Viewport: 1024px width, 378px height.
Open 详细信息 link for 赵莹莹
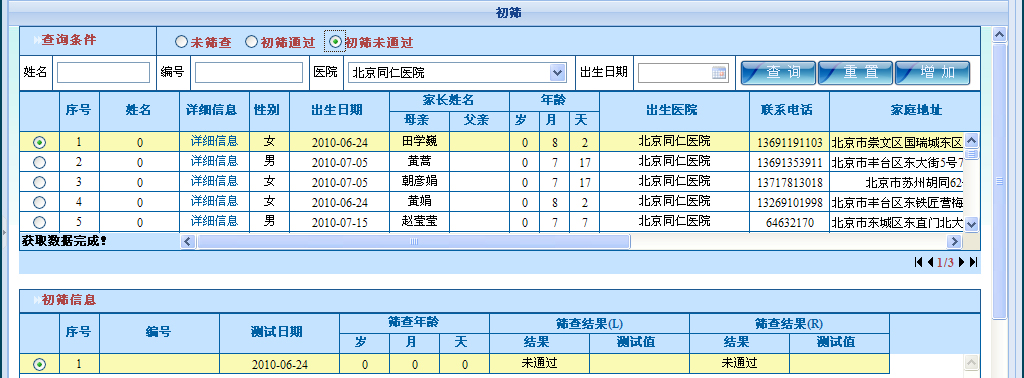[x=214, y=221]
